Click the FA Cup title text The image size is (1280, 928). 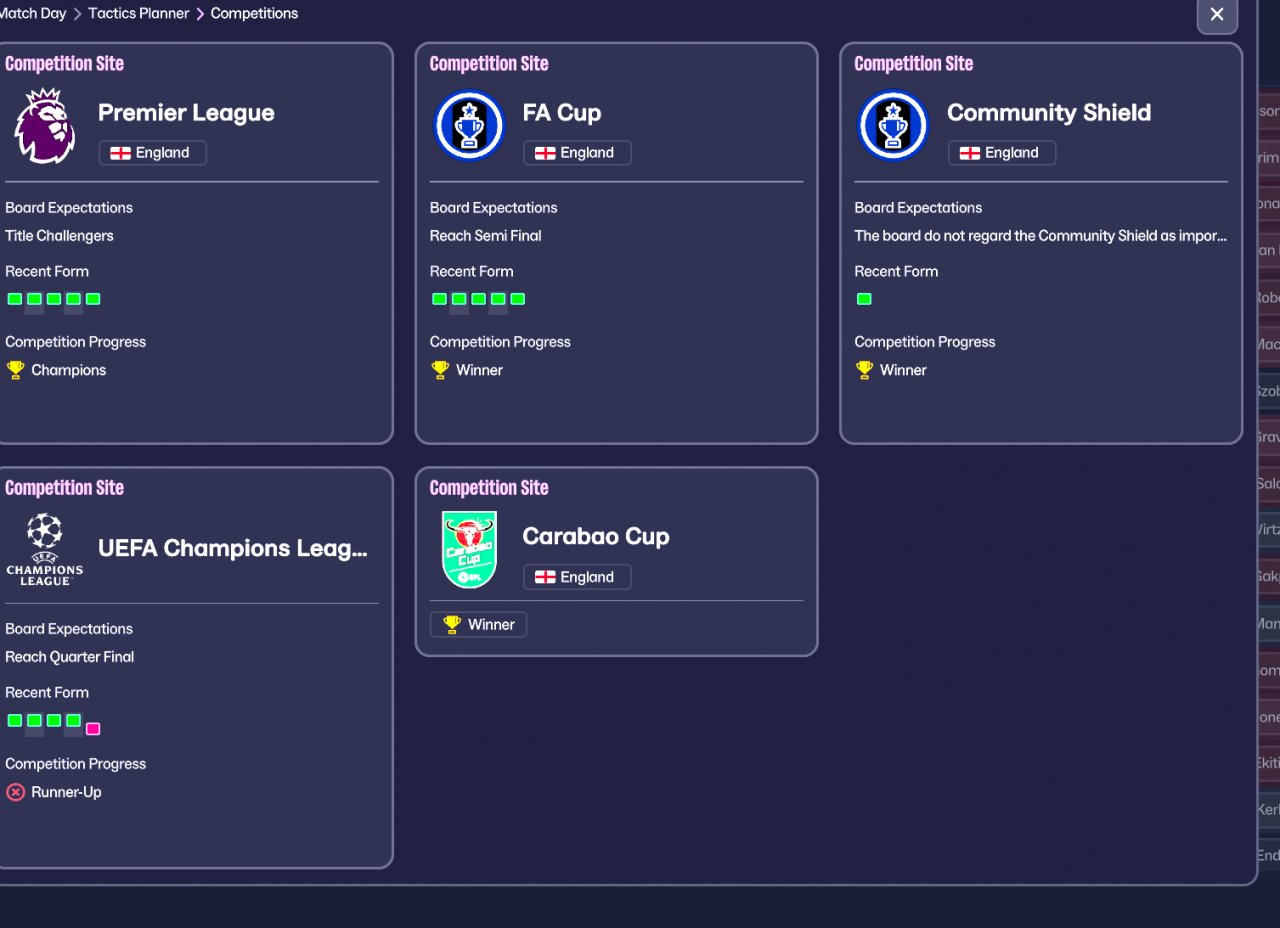point(562,113)
